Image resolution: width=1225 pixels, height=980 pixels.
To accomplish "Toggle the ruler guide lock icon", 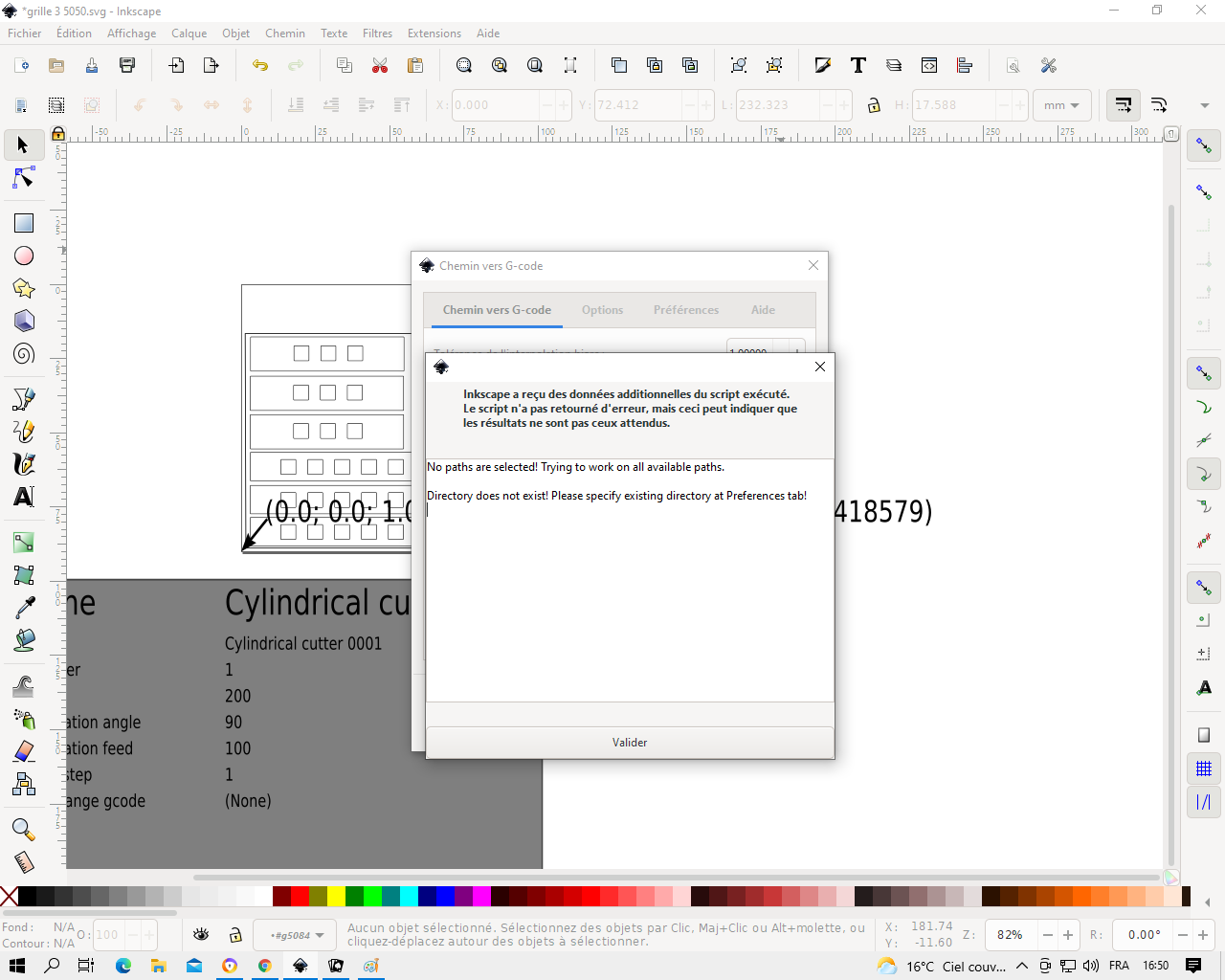I will 58,134.
